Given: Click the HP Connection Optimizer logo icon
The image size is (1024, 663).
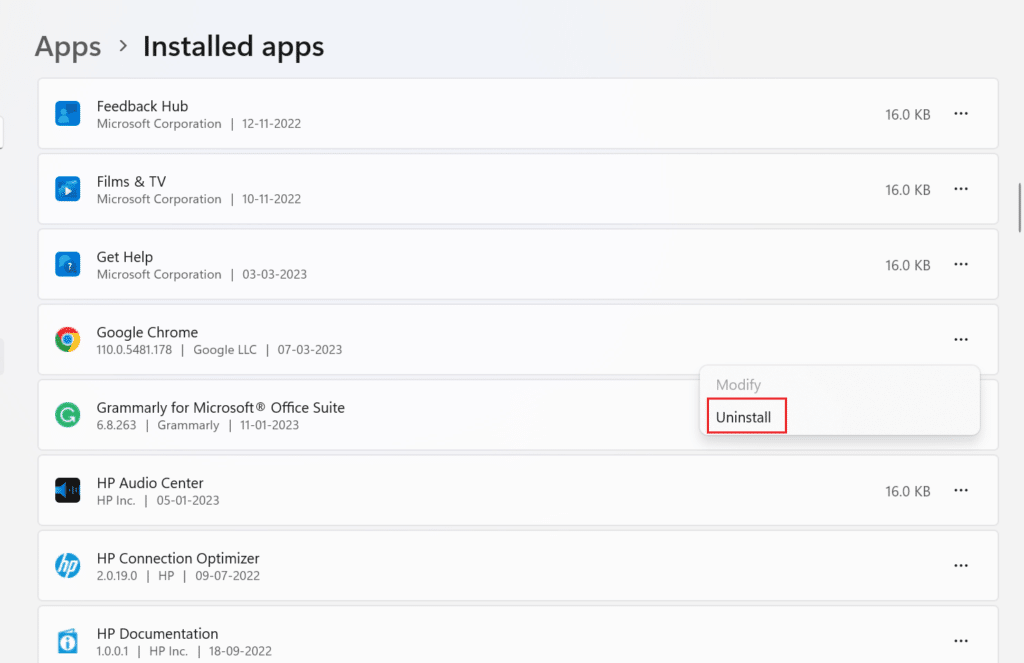Looking at the screenshot, I should click(67, 566).
